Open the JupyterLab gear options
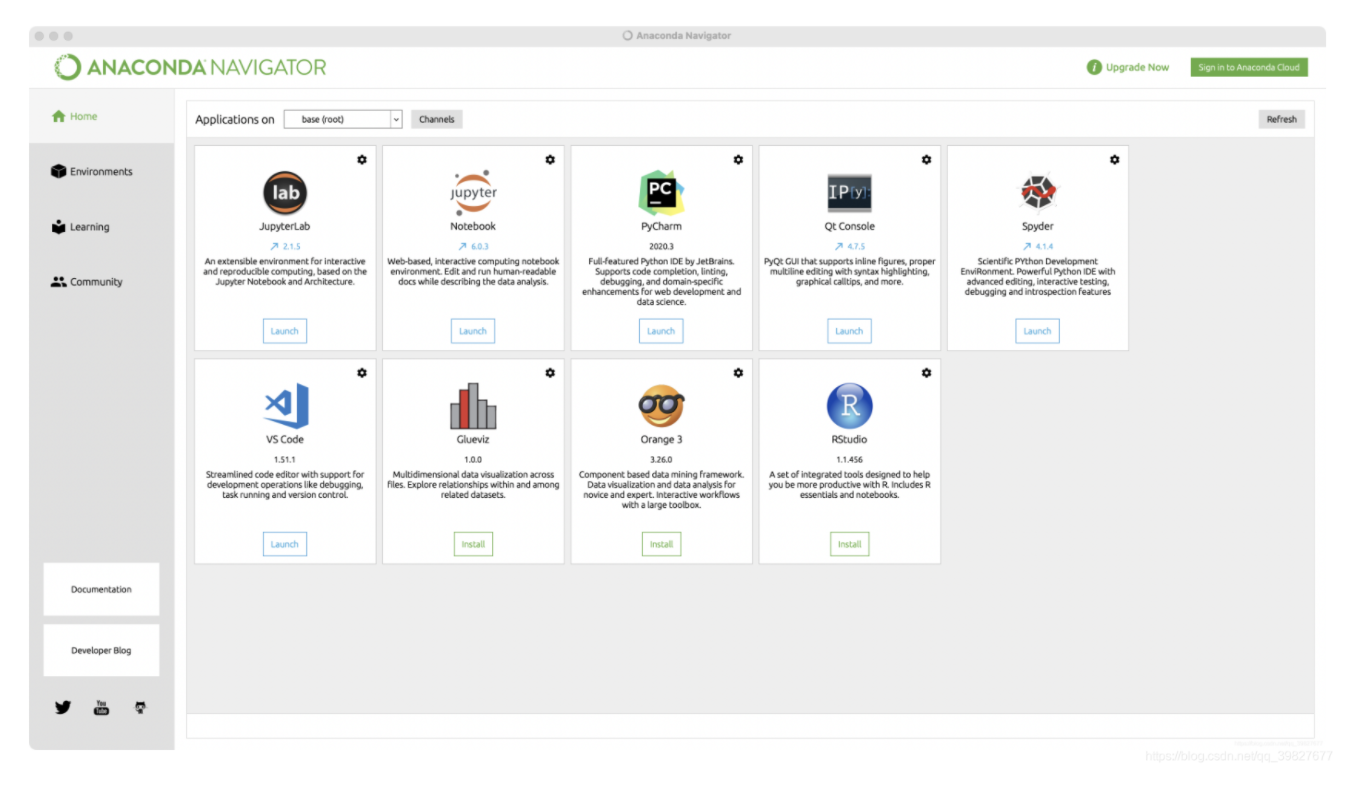 pos(362,160)
